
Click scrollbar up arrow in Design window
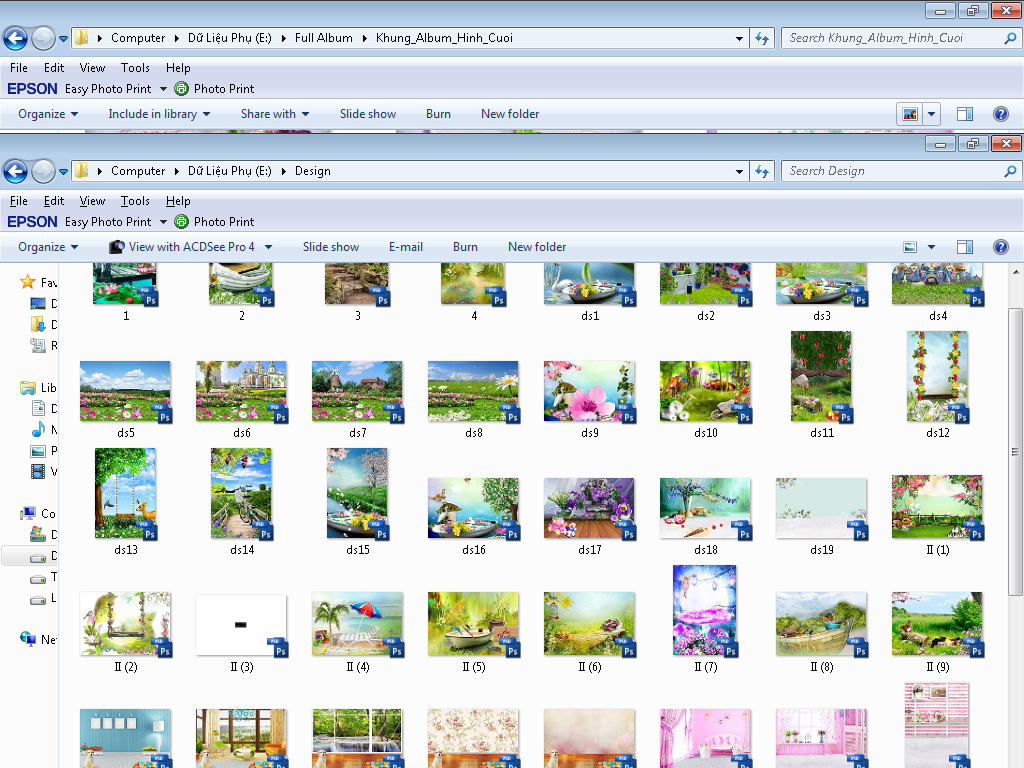tap(1015, 272)
